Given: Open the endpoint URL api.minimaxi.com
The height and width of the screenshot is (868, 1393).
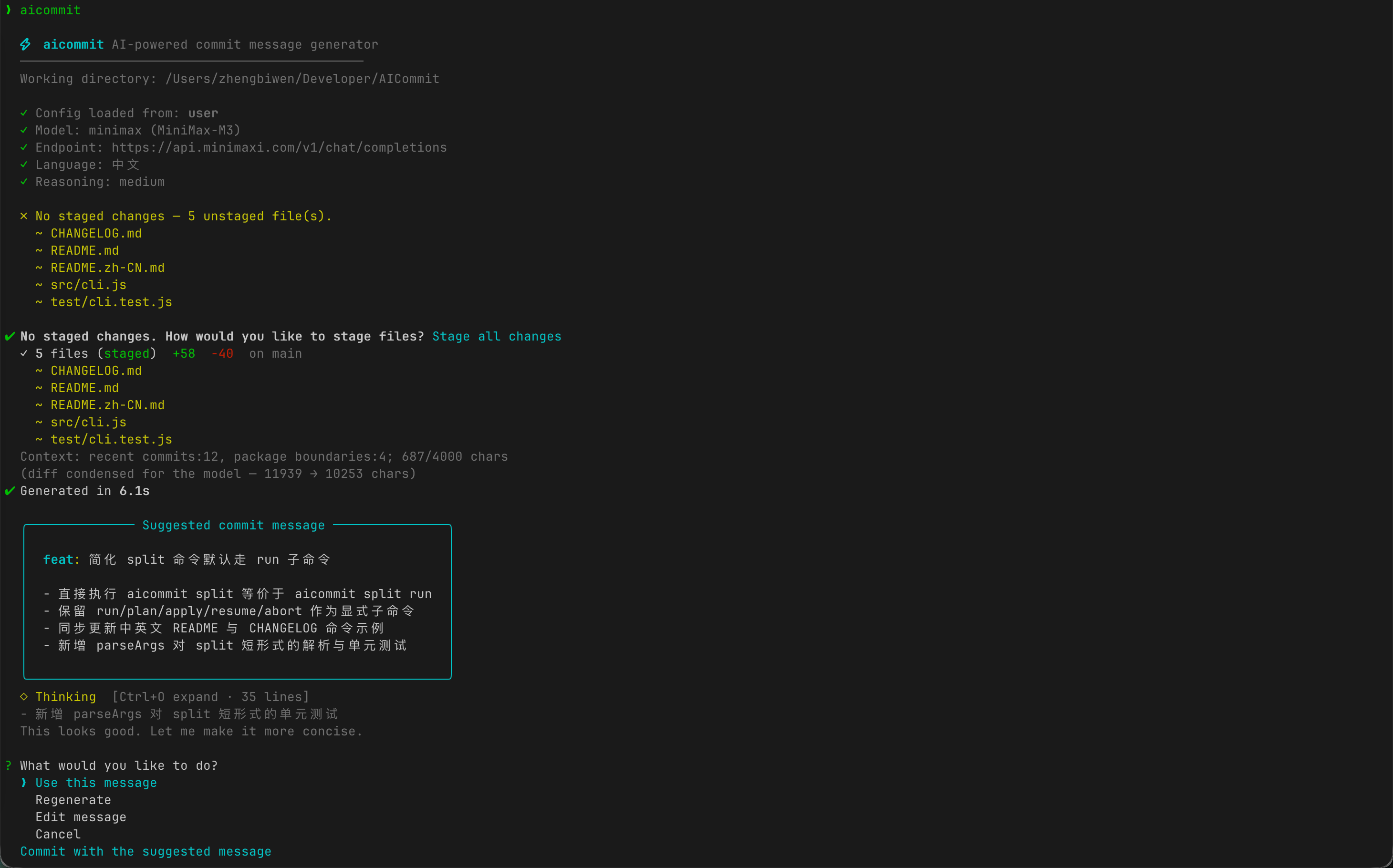Looking at the screenshot, I should [279, 147].
